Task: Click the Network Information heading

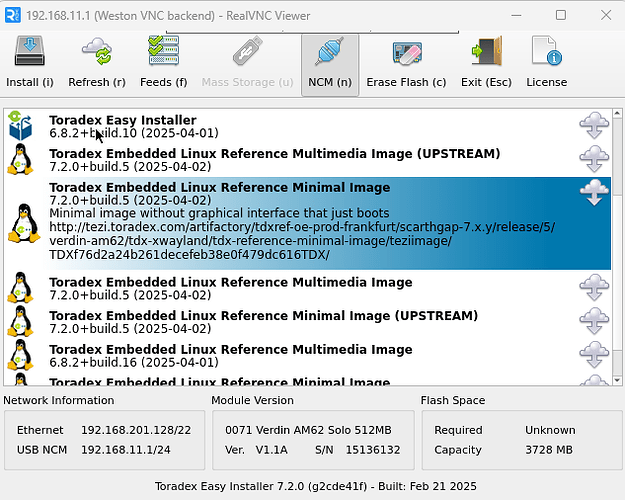Action: (x=59, y=400)
